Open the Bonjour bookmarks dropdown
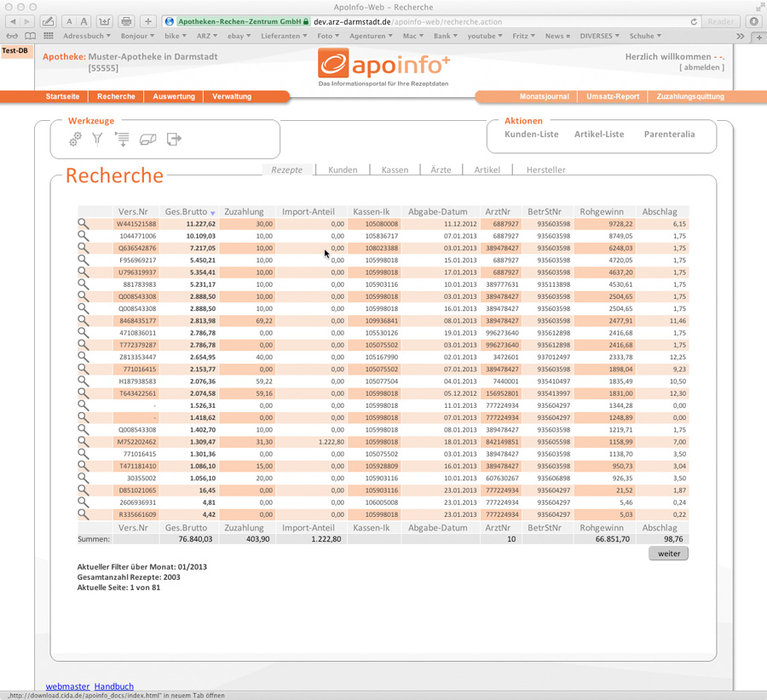This screenshot has width=767, height=700. point(137,36)
